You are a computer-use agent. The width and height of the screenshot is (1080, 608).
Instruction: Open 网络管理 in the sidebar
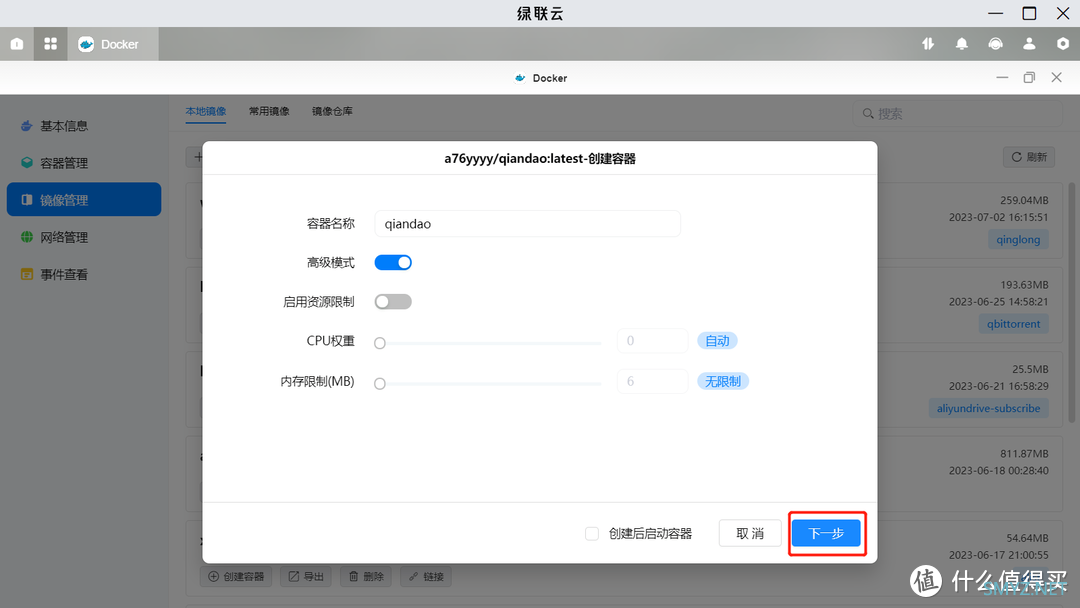(x=64, y=237)
